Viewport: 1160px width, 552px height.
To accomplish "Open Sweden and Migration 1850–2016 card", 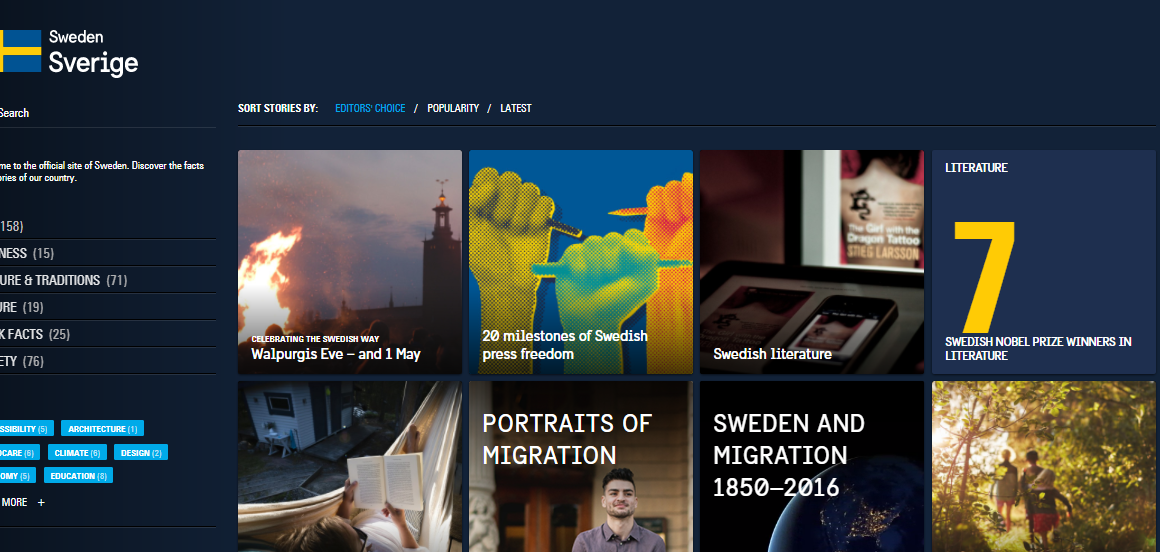I will point(812,466).
